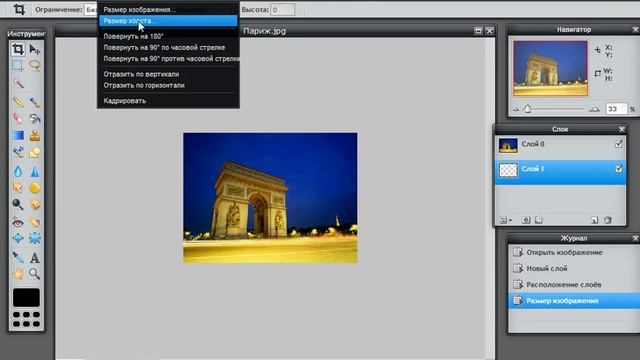
Task: Click the Высота input field
Action: coord(282,9)
